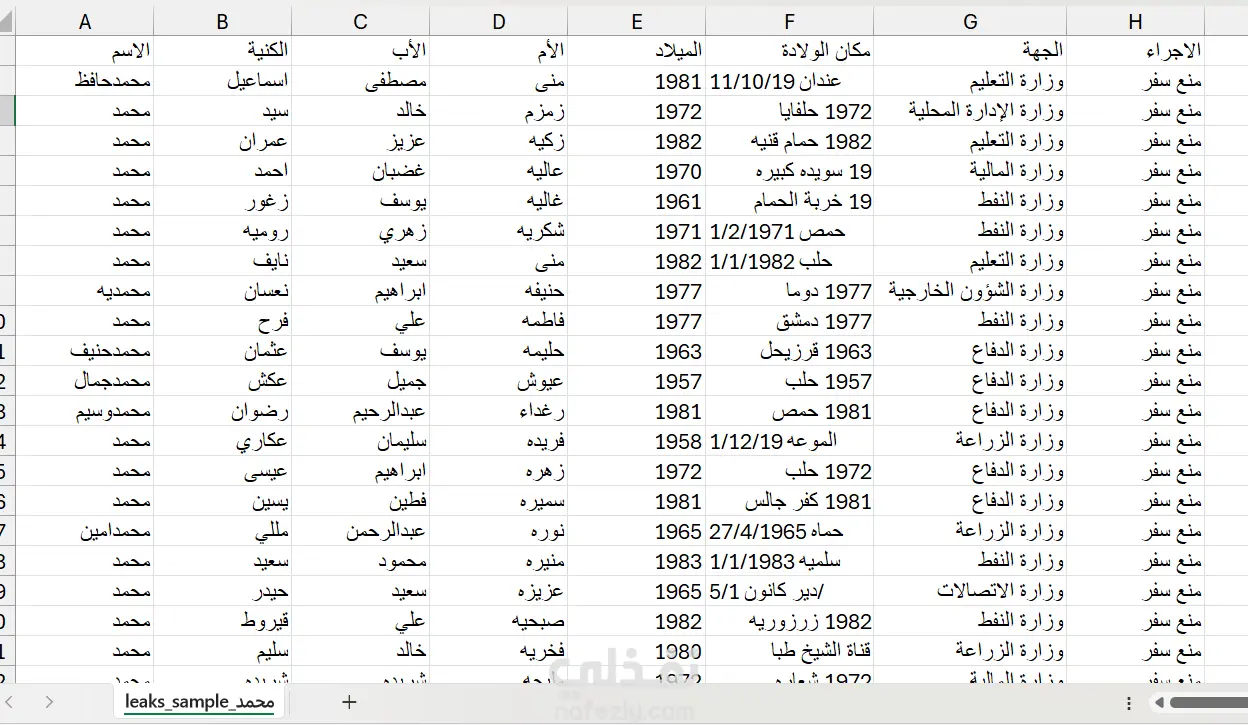
Task: Select the cell 1981 كفر جالس
Action: [x=790, y=501]
